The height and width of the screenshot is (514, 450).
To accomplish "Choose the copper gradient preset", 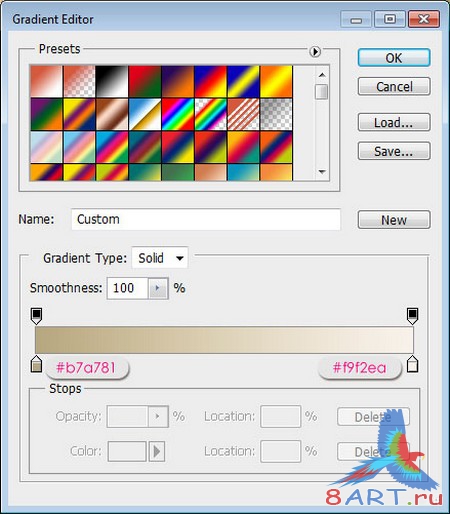I will pyautogui.click(x=112, y=114).
